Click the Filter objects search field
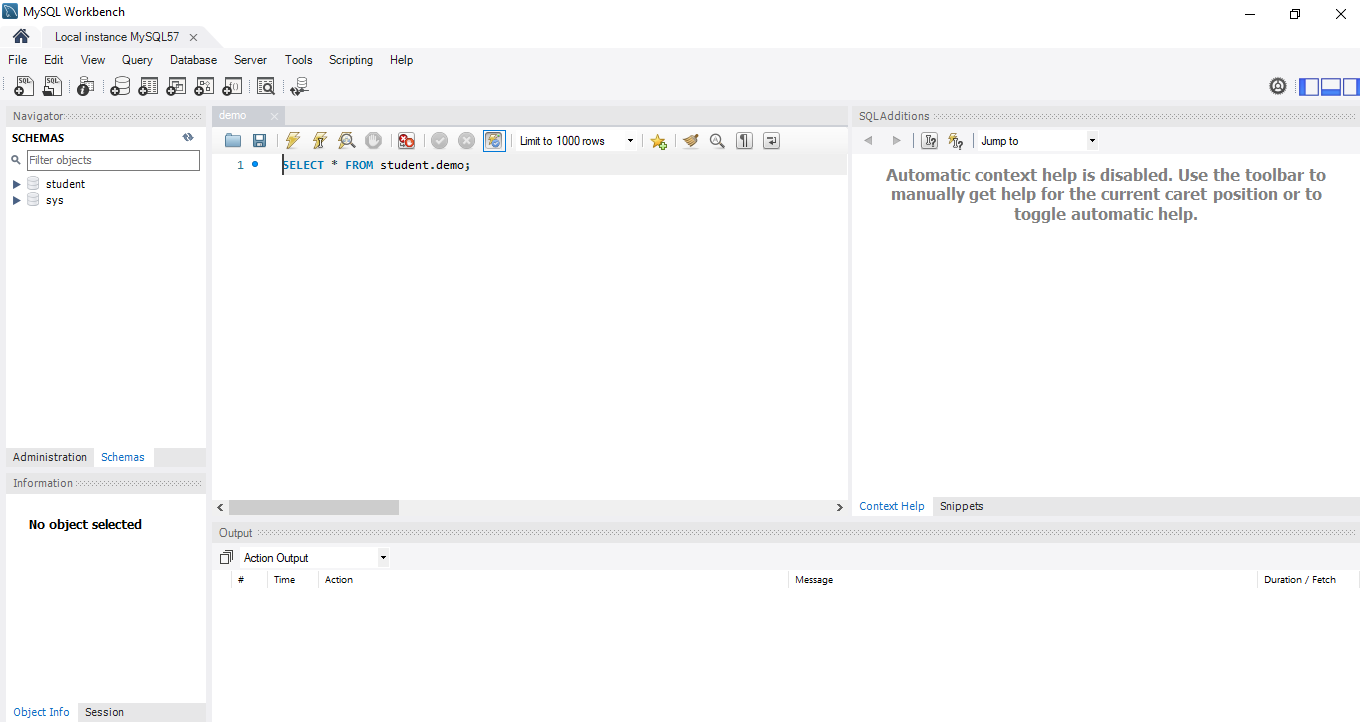This screenshot has width=1360, height=722. (x=113, y=160)
